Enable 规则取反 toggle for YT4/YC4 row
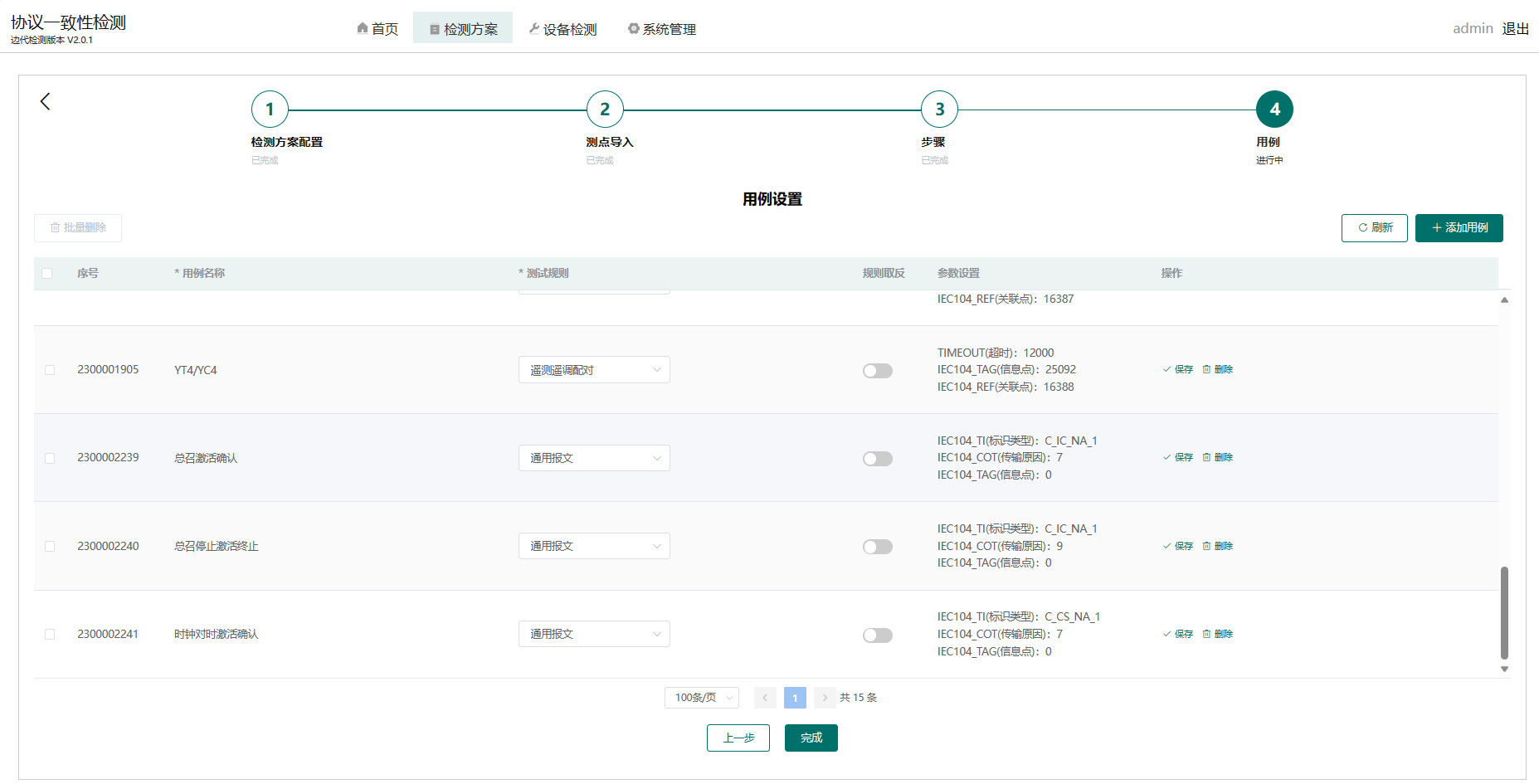Viewport: 1539px width, 784px height. [877, 371]
